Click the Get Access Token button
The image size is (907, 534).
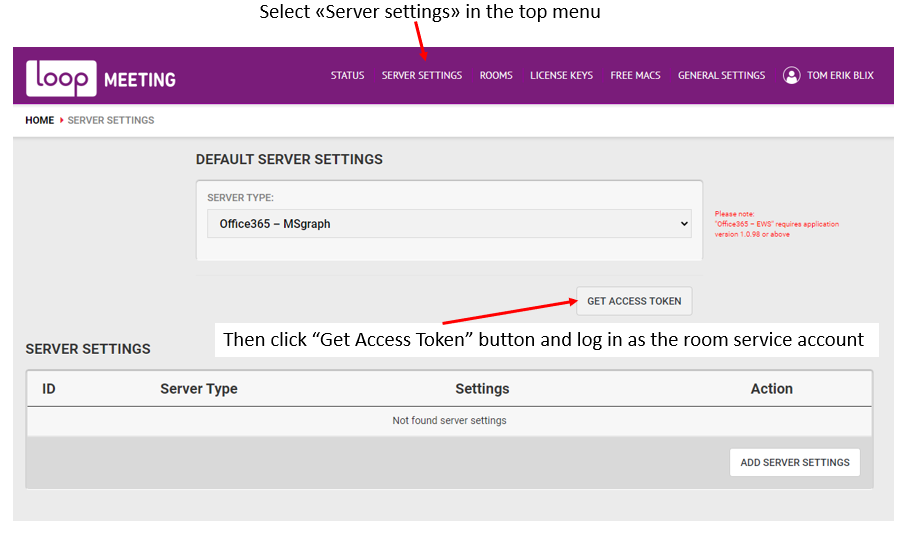[x=634, y=301]
